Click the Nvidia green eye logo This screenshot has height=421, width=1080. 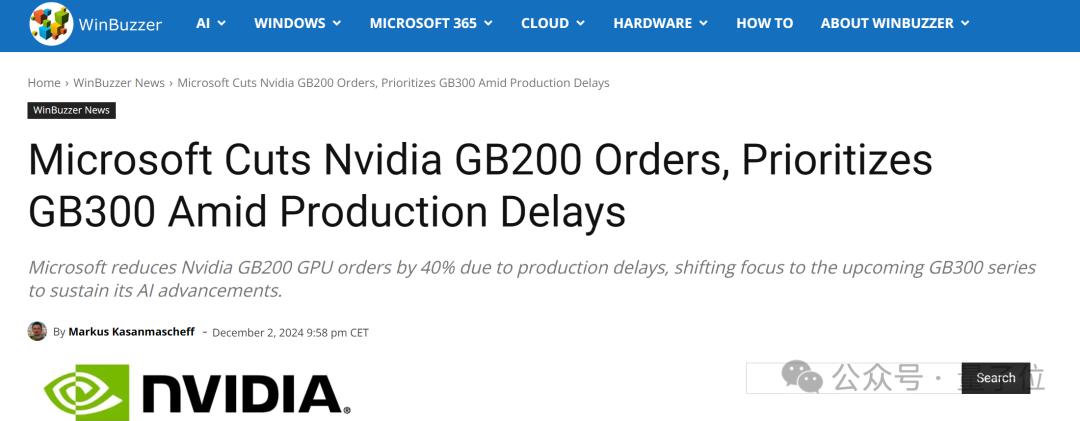click(x=87, y=392)
